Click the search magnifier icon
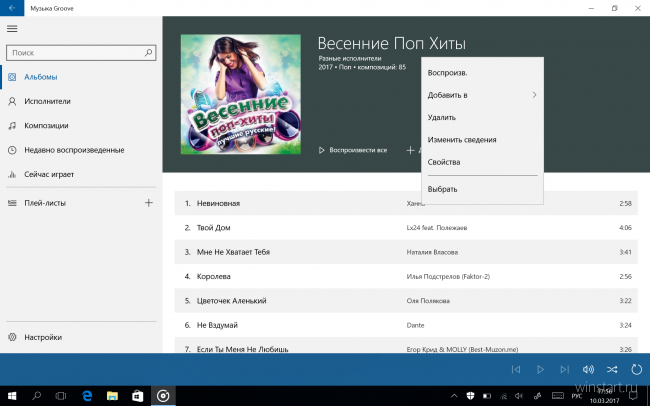650x406 pixels. [148, 53]
